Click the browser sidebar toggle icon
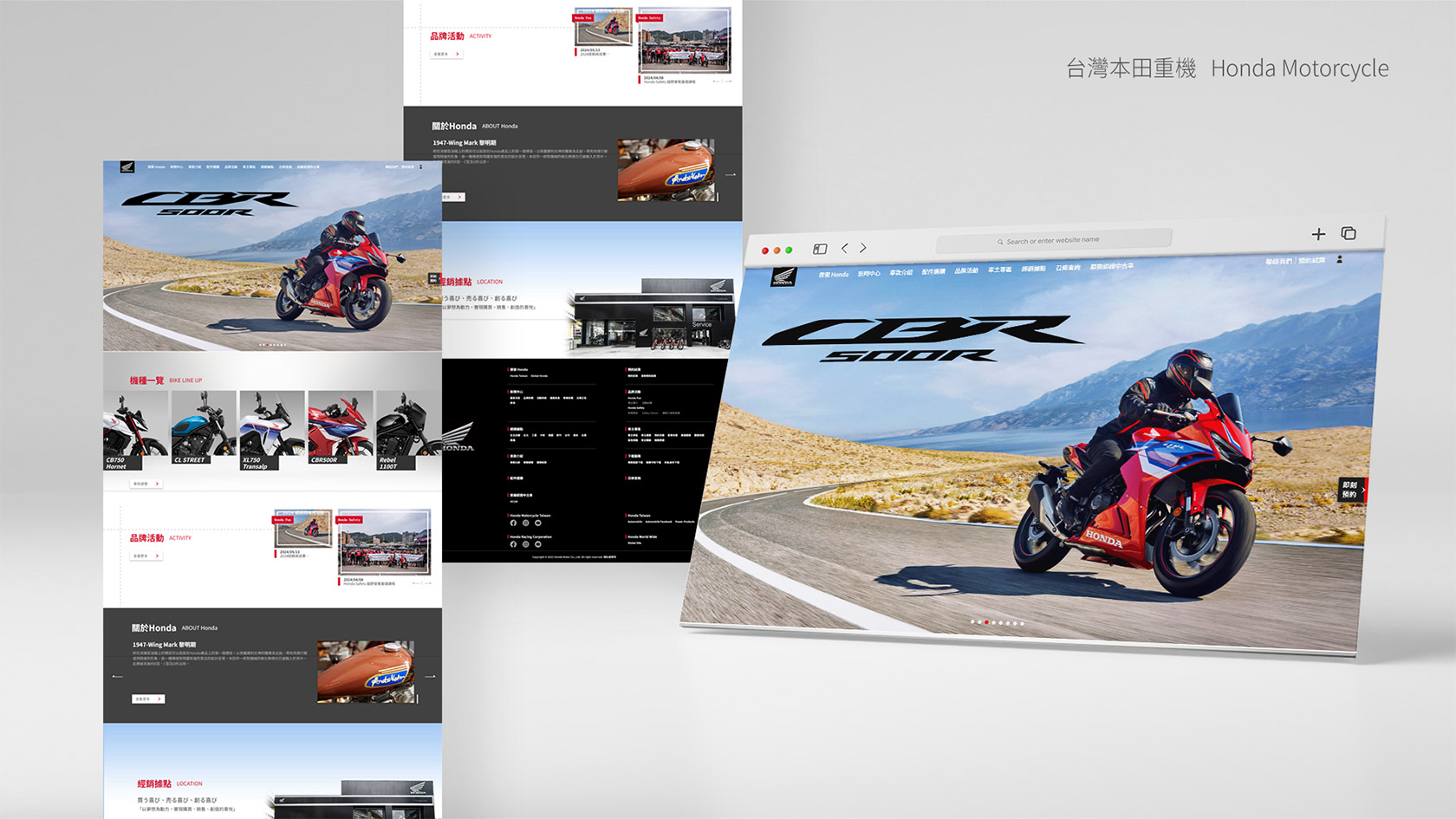1456x819 pixels. pos(820,249)
